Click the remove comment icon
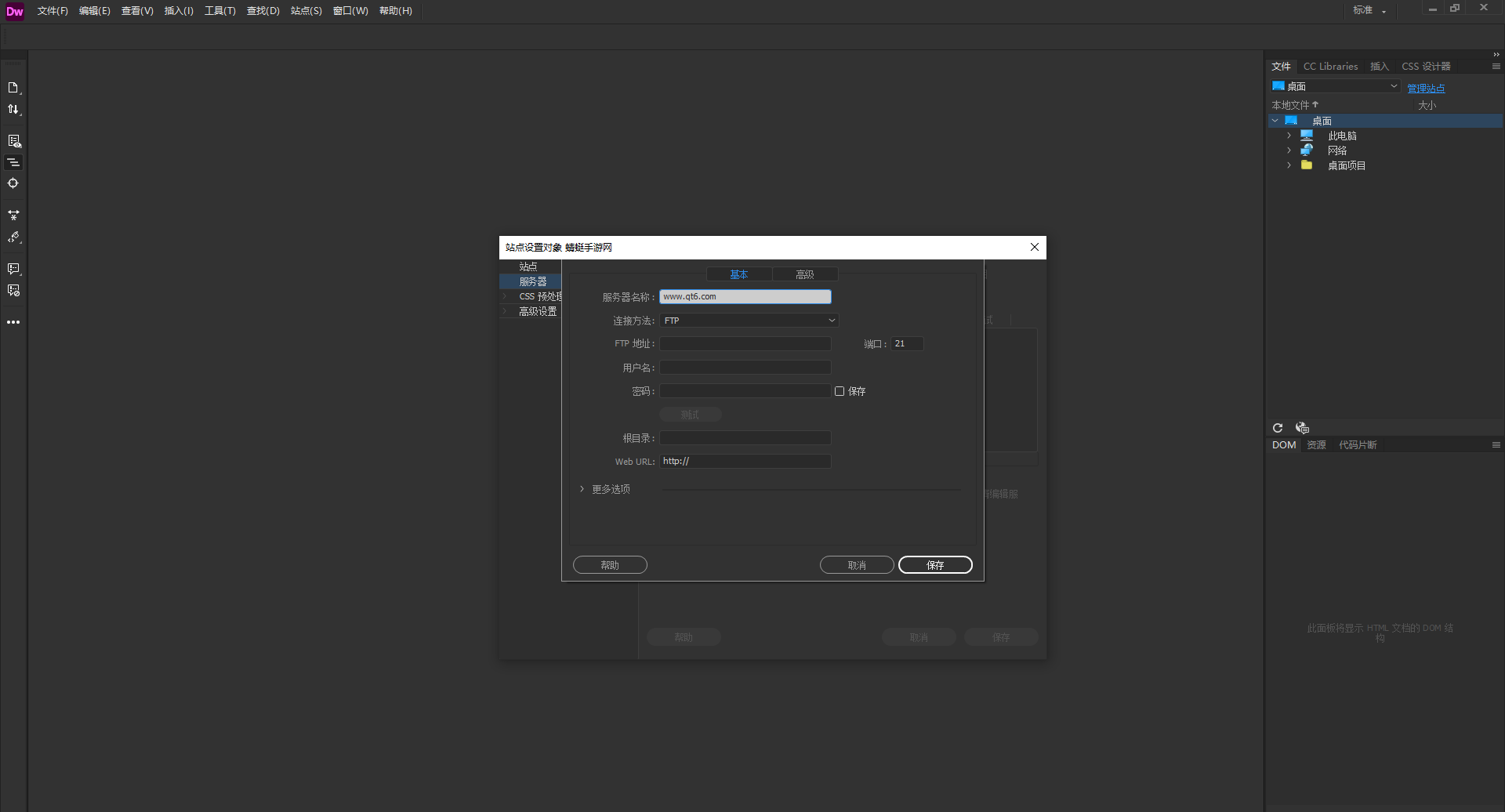Image resolution: width=1505 pixels, height=812 pixels. point(13,290)
